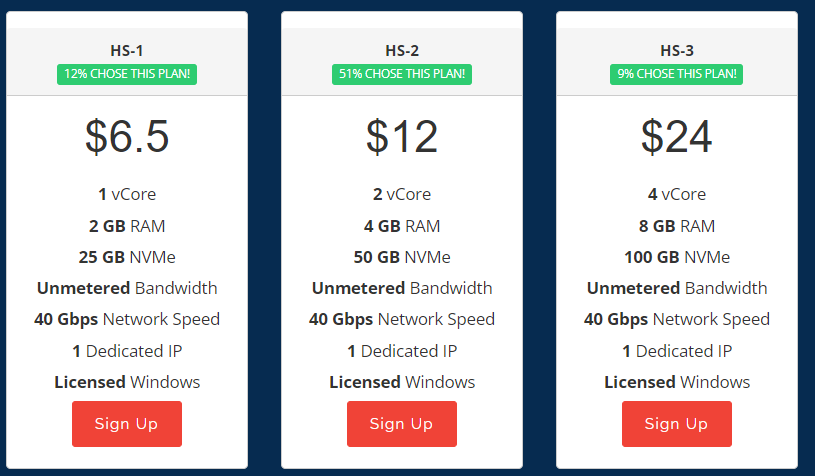
Task: Click '25 GB NVMe' in HS-1 plan
Action: click(127, 257)
